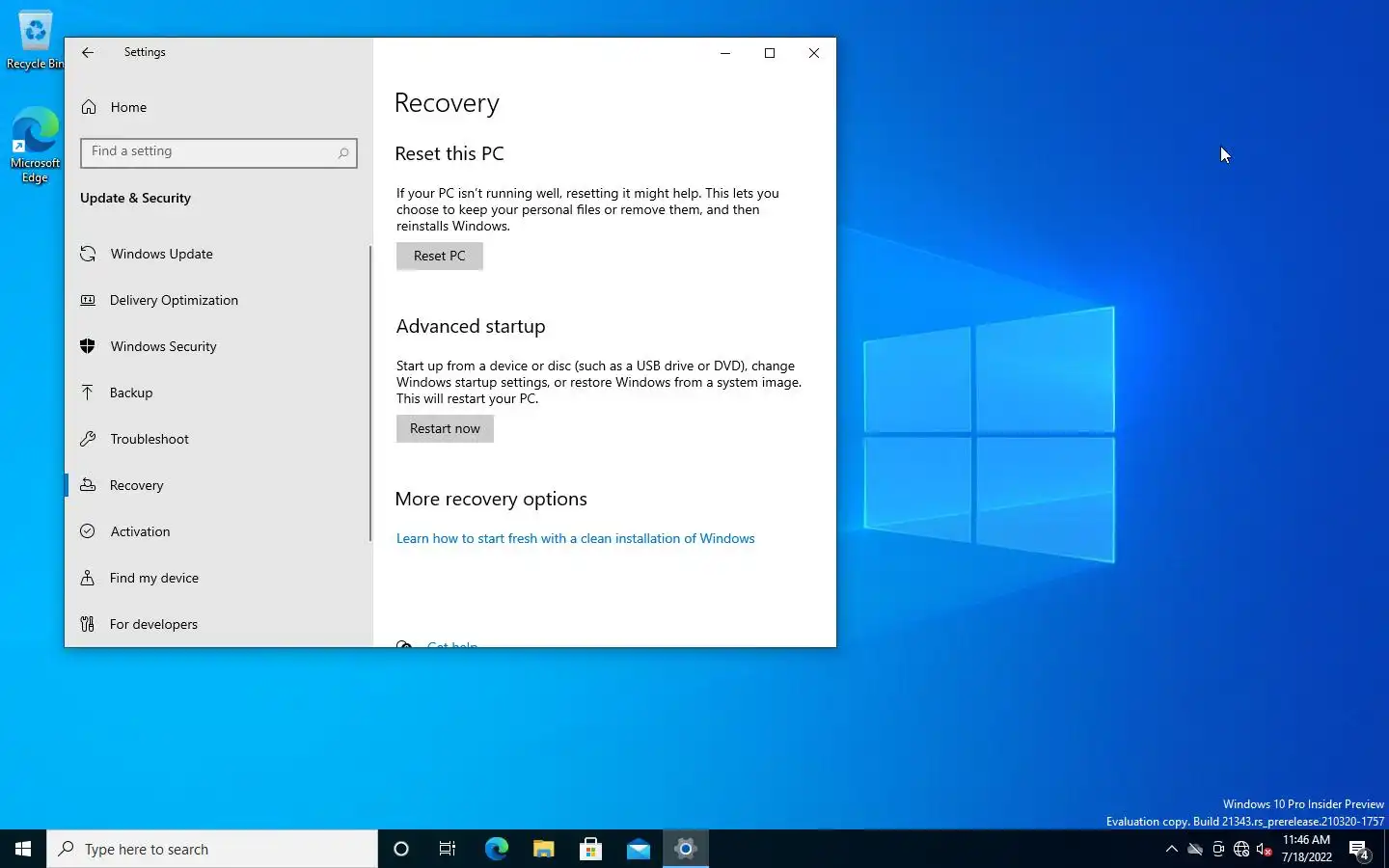Image resolution: width=1389 pixels, height=868 pixels.
Task: Open Task View on the taskbar
Action: [x=448, y=849]
